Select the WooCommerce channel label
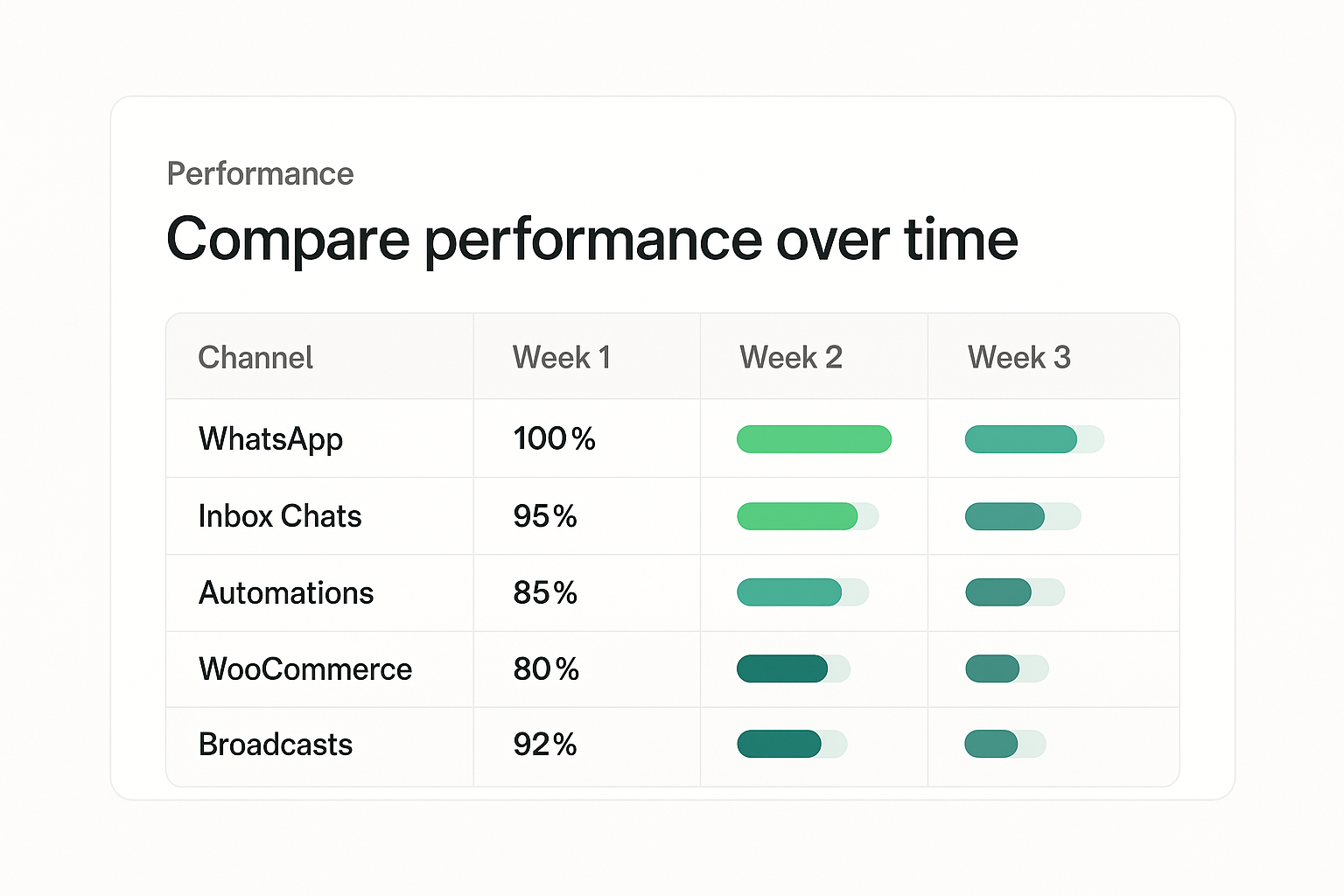 (305, 669)
